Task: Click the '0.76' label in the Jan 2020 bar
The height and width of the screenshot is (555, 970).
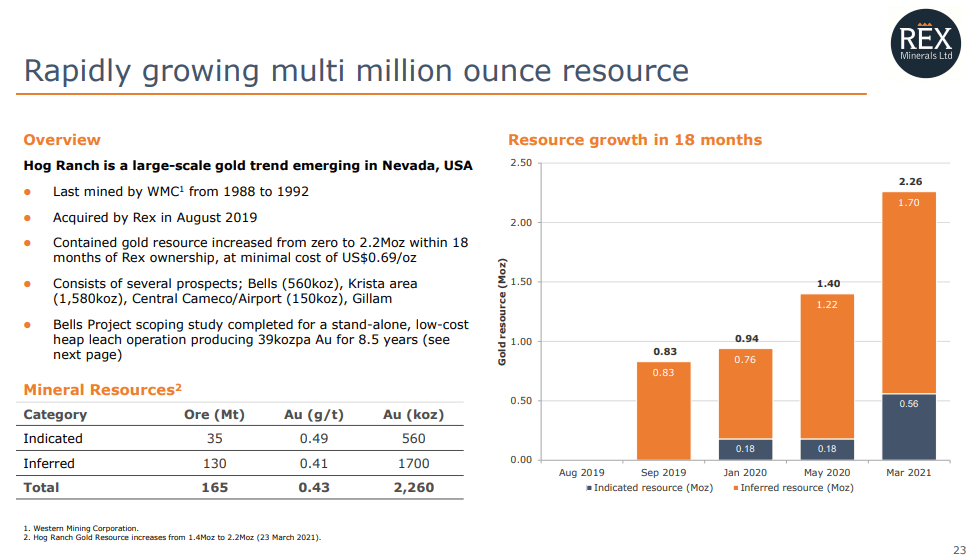Action: point(745,360)
